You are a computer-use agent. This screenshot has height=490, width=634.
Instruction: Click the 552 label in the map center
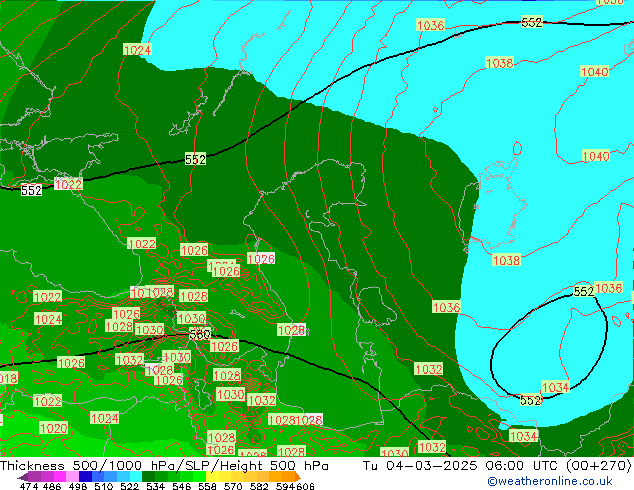click(195, 160)
